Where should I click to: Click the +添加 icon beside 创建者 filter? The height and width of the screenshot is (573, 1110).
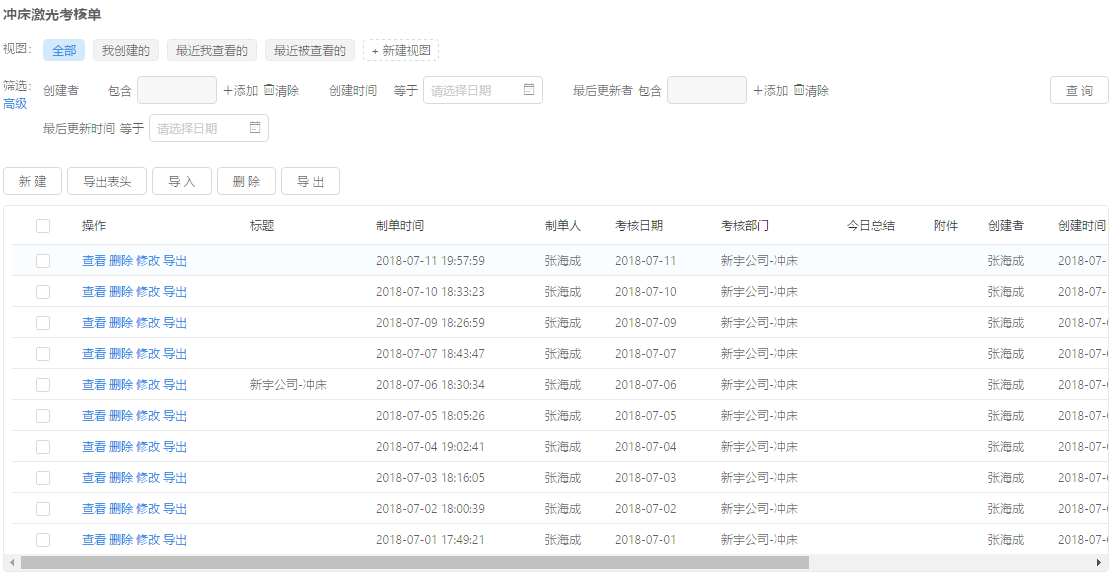[x=228, y=90]
